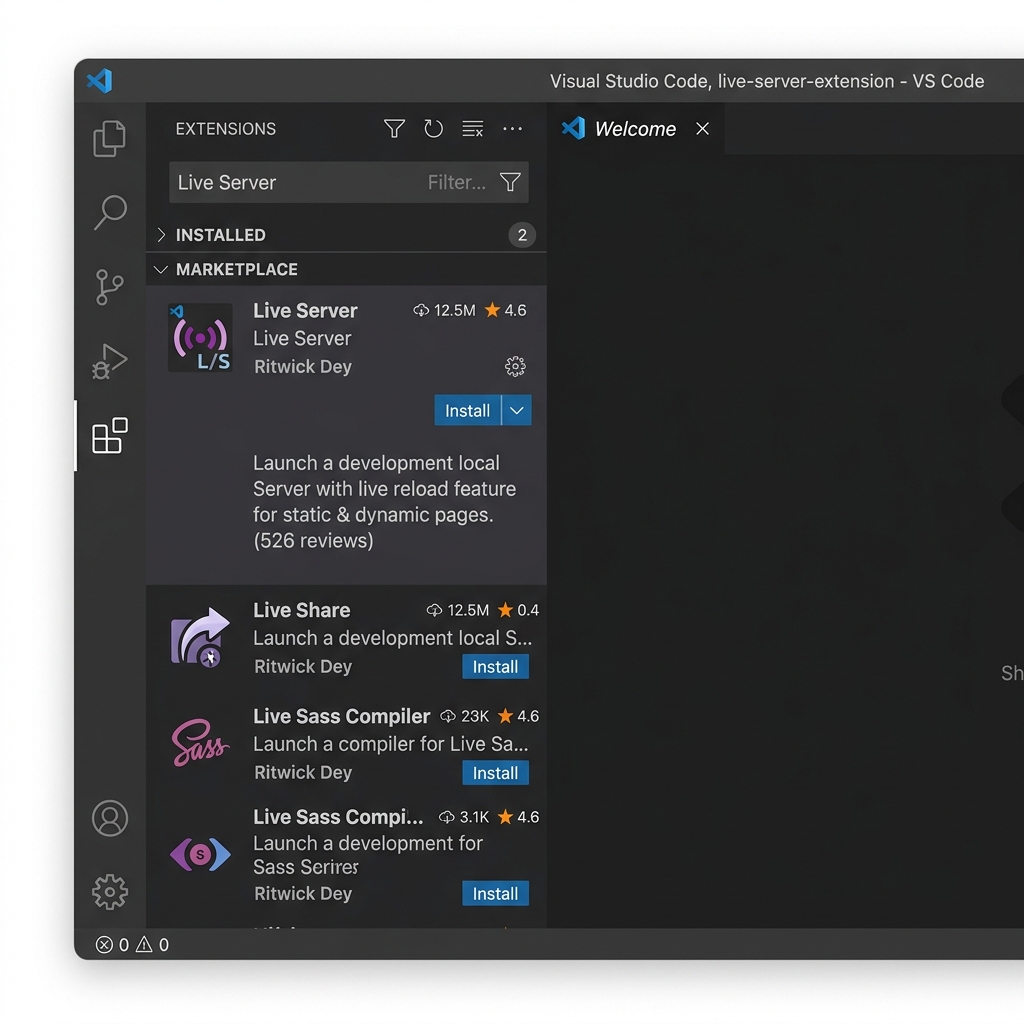Click the filter icon in Extensions header

coord(394,129)
